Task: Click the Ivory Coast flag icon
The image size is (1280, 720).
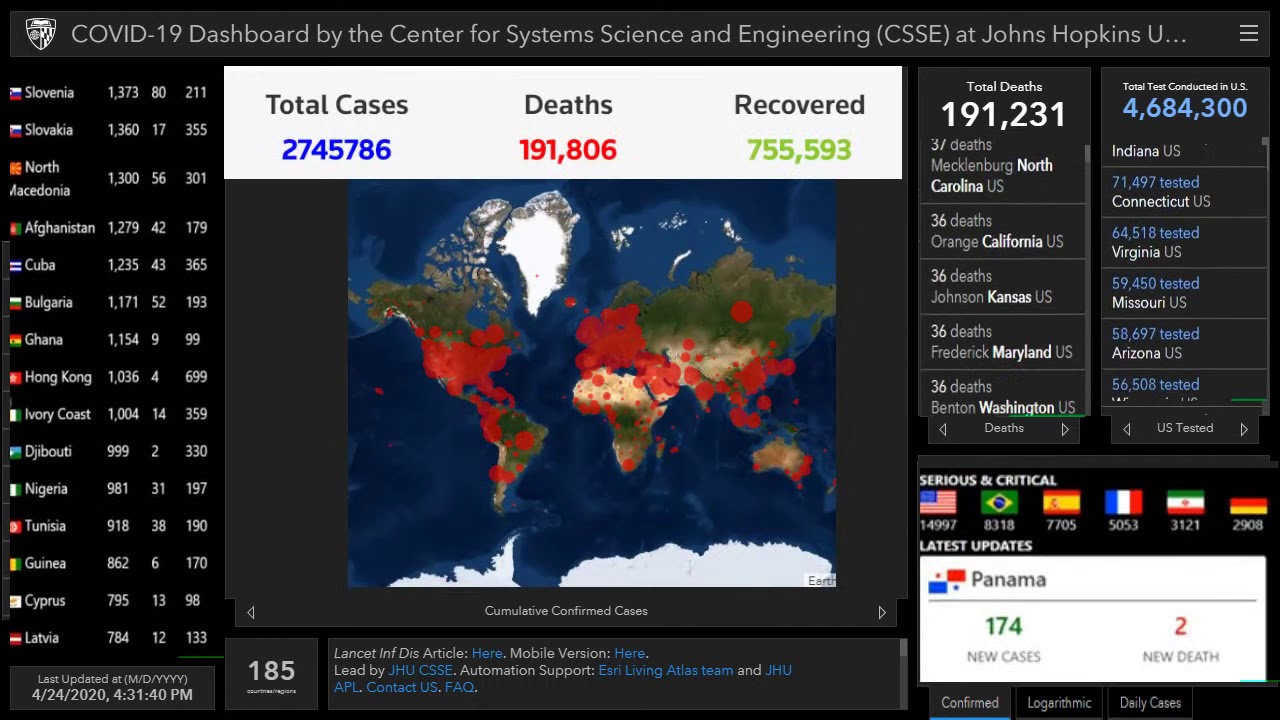Action: point(15,414)
